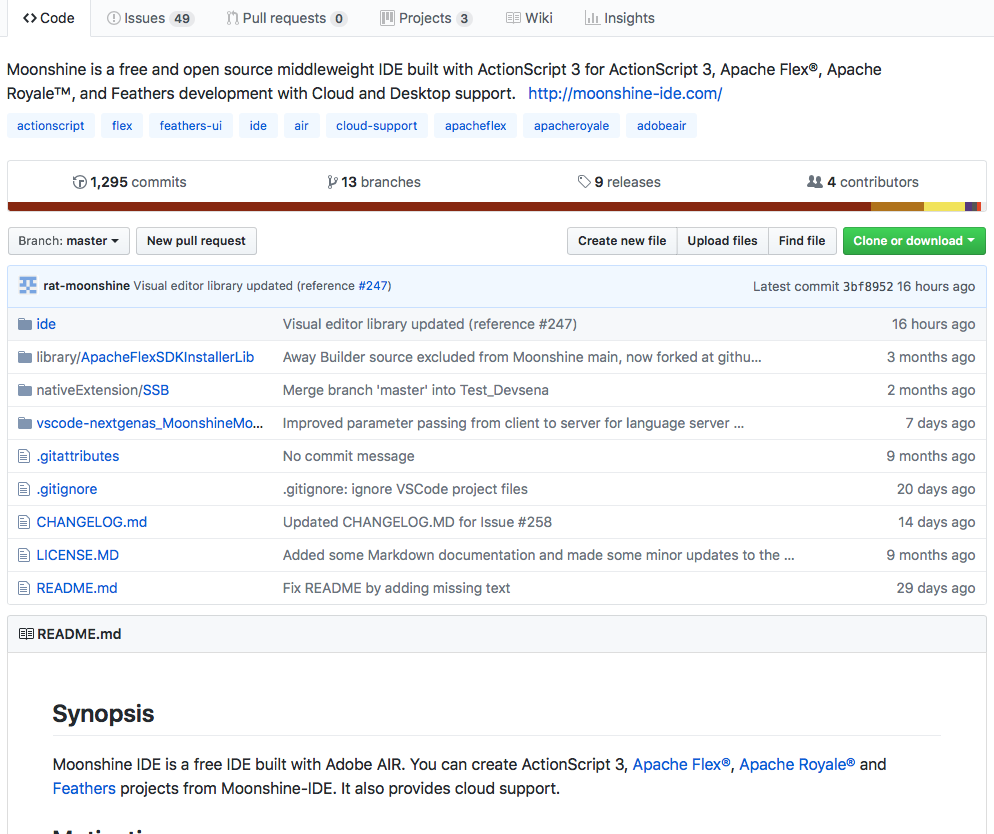Select the cloud-support topic tag
Screen dimensions: 994x834
coord(377,125)
